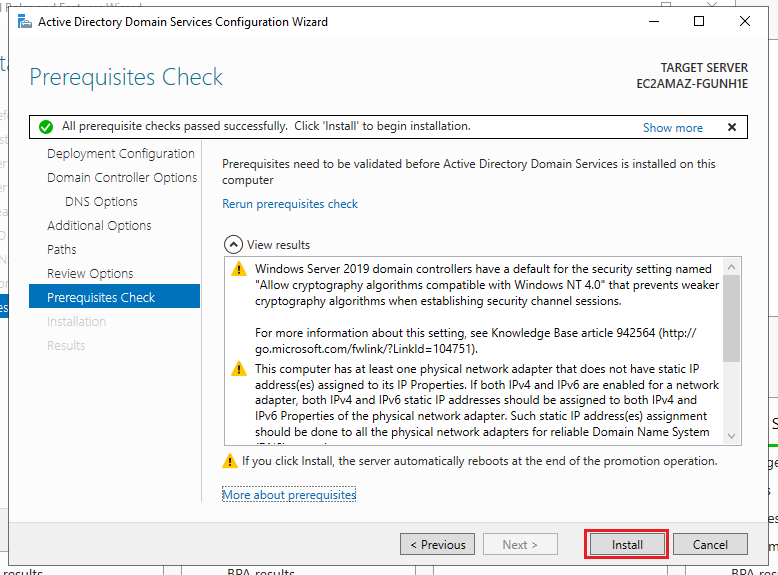Open Rerun prerequisites check link
Screen dimensions: 778x575
pos(290,204)
